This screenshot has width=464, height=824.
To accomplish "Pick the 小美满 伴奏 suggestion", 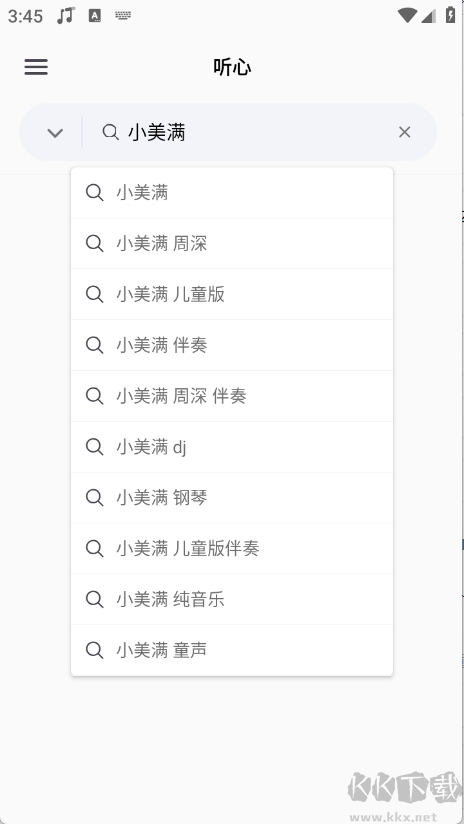I will (x=232, y=345).
